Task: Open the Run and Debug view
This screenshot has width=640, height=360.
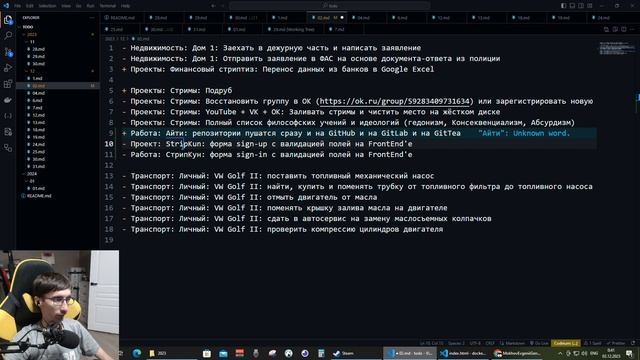Action: [8, 68]
